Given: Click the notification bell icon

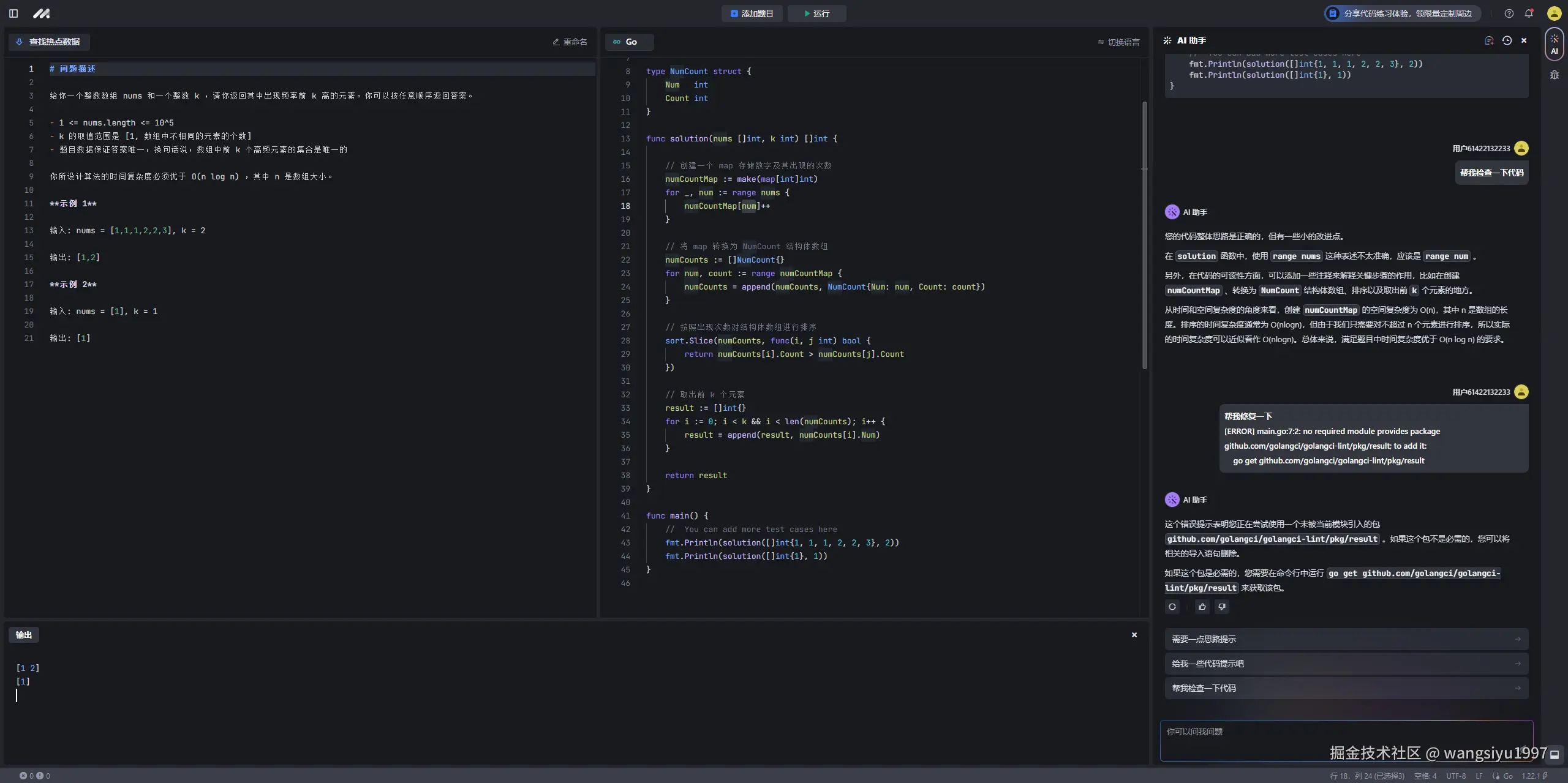Looking at the screenshot, I should [1529, 13].
